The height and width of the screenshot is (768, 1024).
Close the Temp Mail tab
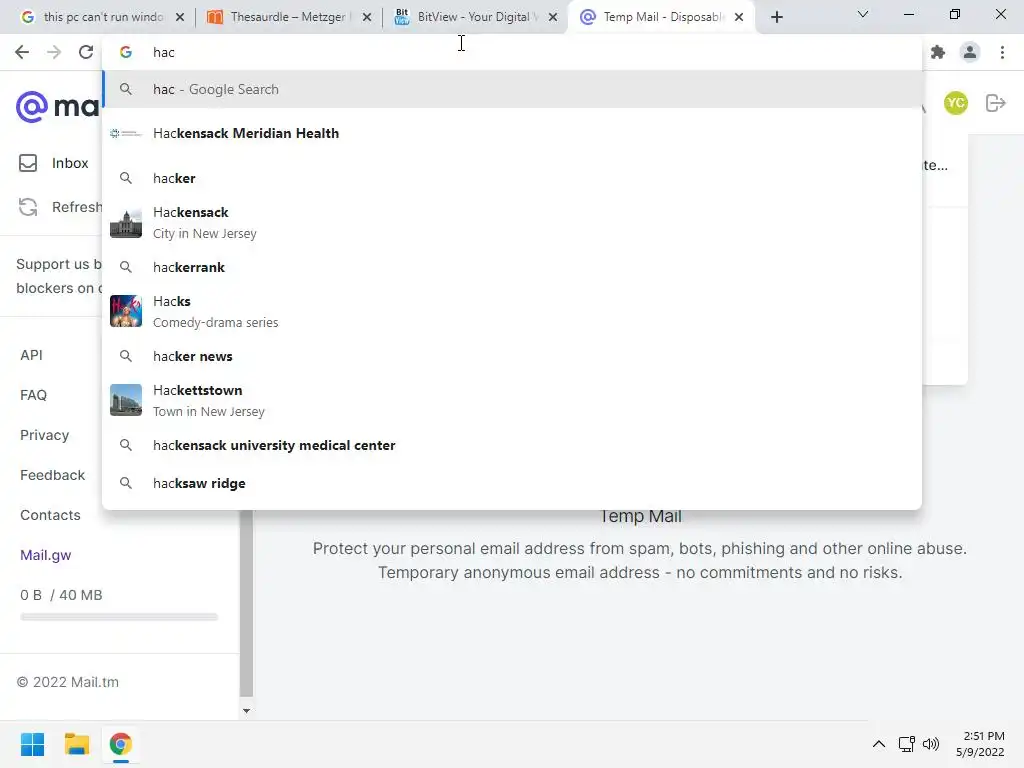[x=739, y=17]
